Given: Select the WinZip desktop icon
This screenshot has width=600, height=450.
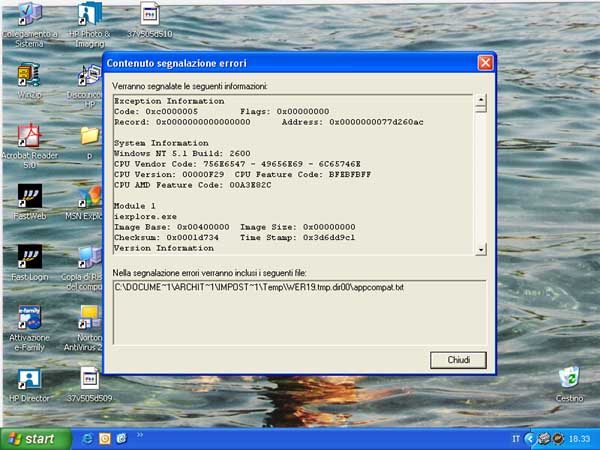Looking at the screenshot, I should click(29, 81).
